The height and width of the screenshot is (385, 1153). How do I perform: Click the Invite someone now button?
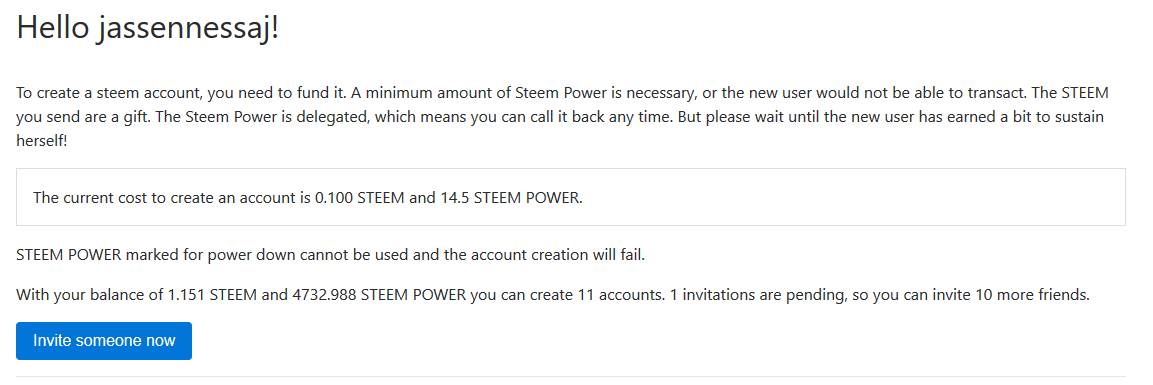click(x=104, y=341)
